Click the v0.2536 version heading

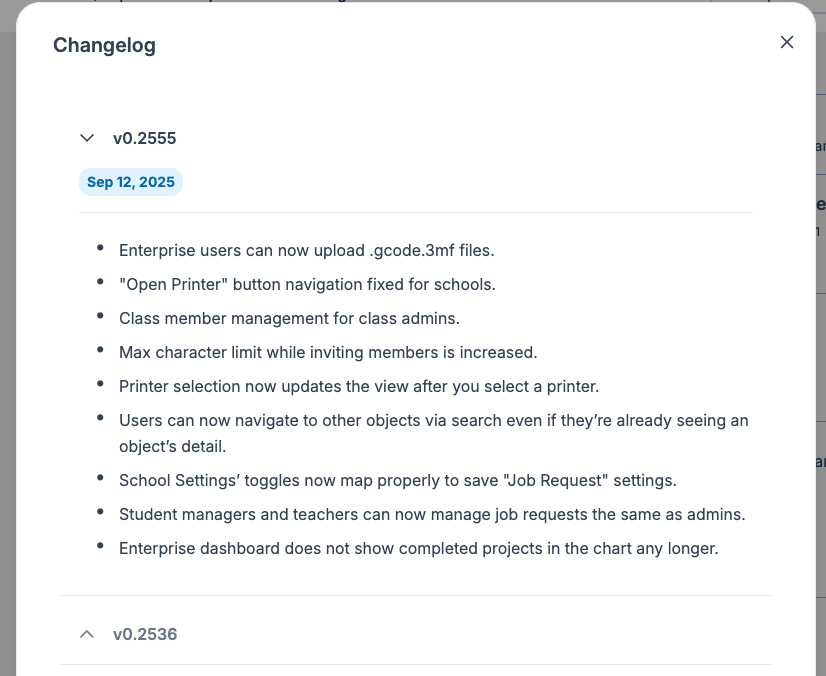144,634
